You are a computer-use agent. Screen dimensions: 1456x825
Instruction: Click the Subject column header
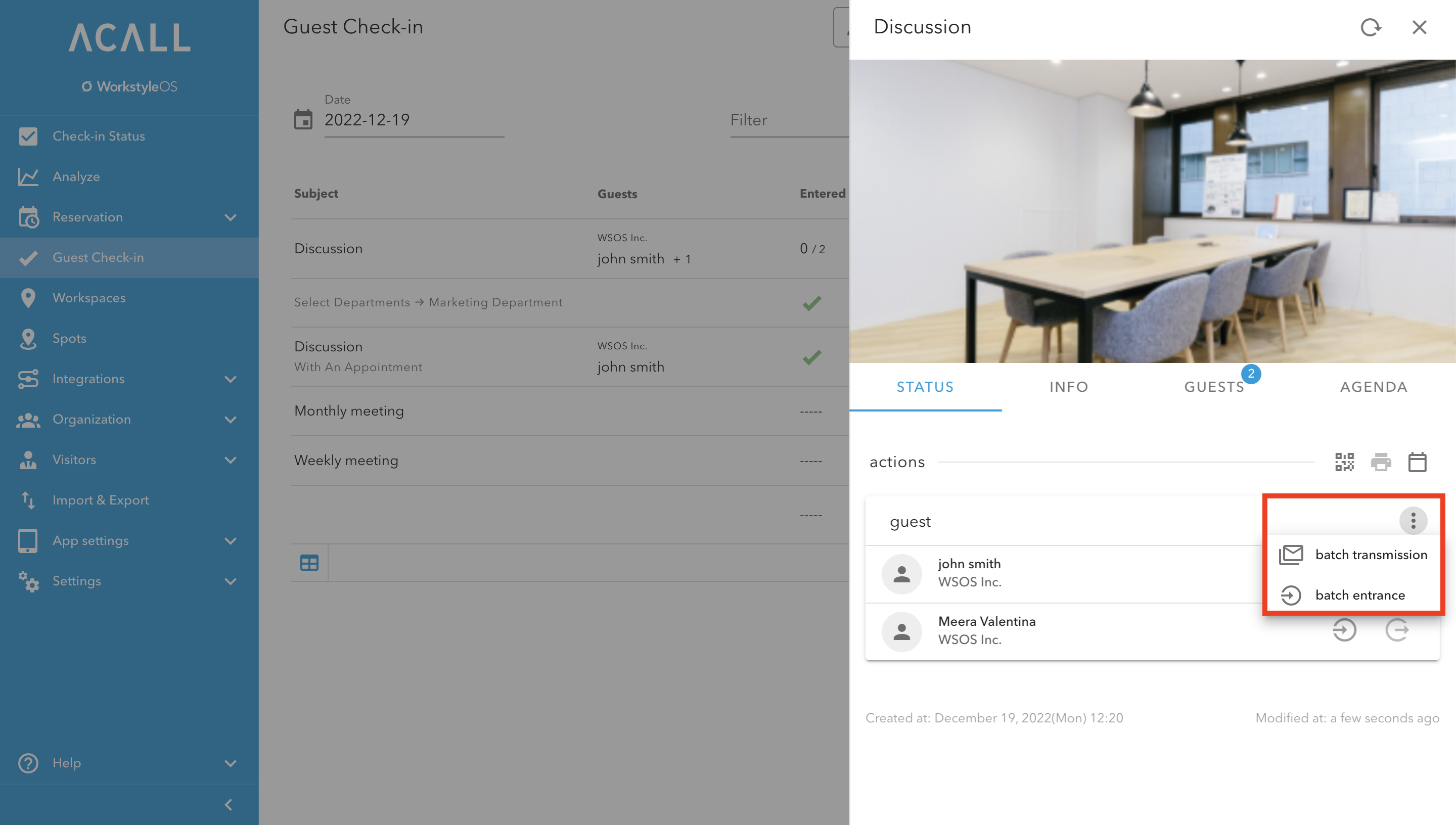pos(315,194)
